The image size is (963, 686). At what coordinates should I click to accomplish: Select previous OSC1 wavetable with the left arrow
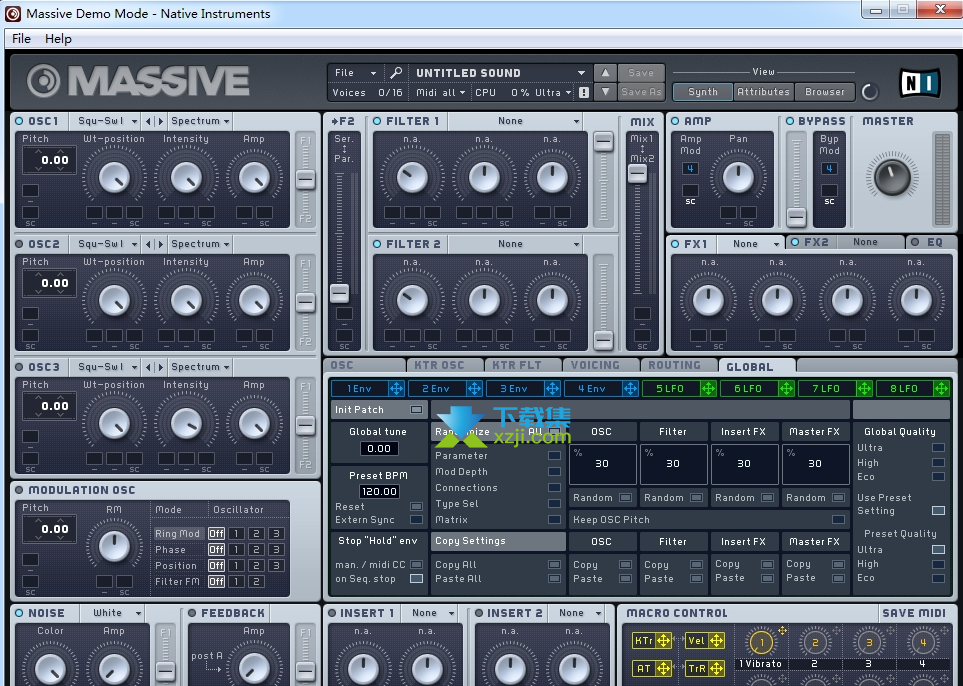click(x=148, y=121)
